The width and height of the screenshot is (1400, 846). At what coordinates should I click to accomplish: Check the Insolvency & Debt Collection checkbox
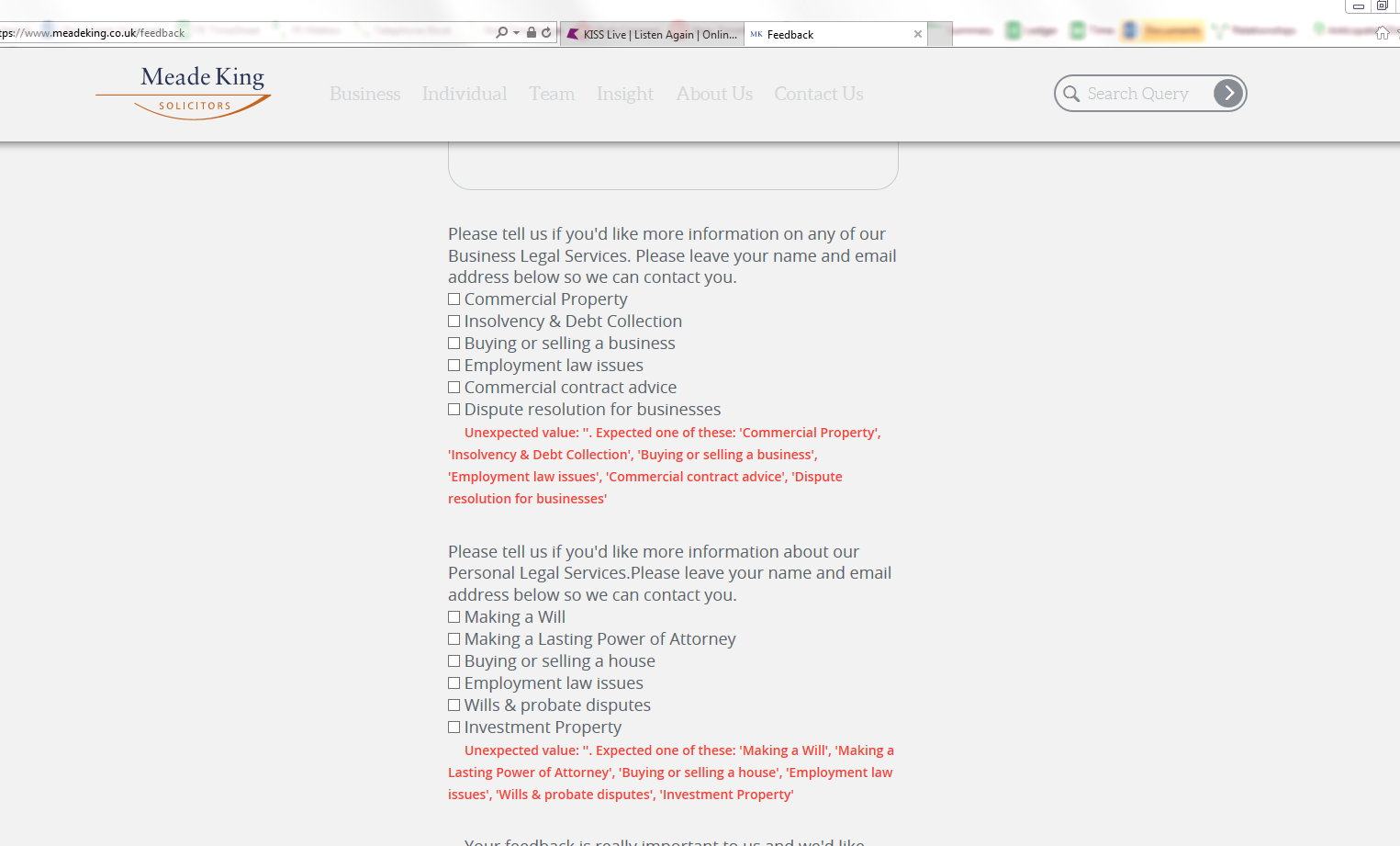454,321
